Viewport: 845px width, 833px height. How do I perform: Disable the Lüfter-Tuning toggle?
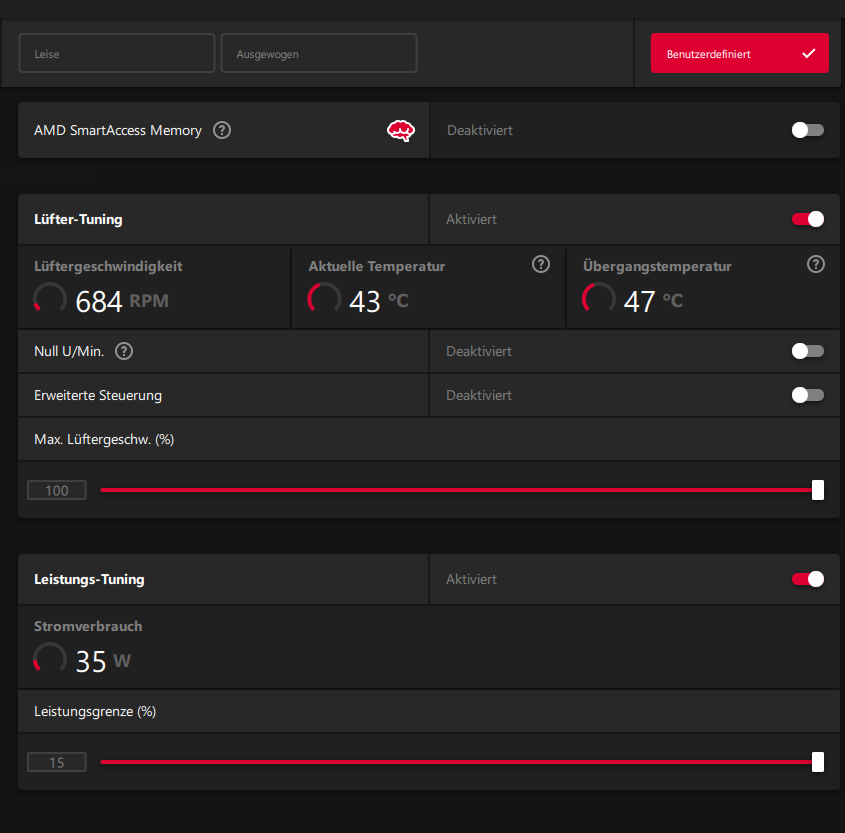pos(807,219)
